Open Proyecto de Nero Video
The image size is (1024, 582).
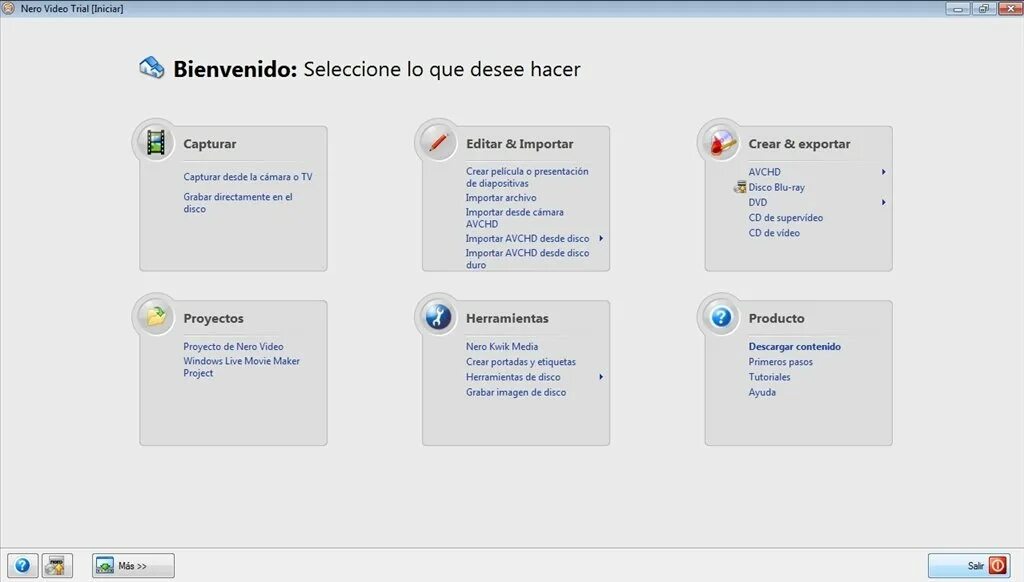click(x=233, y=346)
